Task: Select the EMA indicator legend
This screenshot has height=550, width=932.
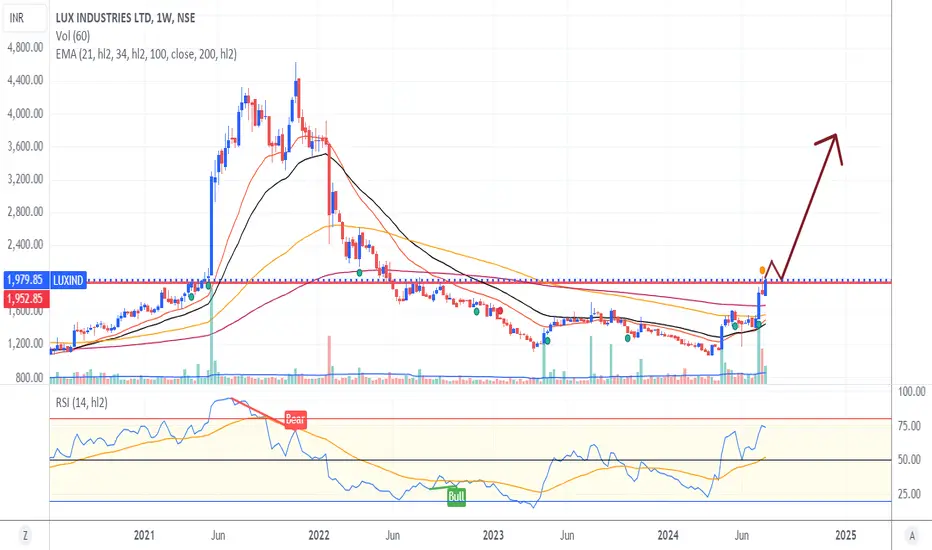Action: point(146,54)
